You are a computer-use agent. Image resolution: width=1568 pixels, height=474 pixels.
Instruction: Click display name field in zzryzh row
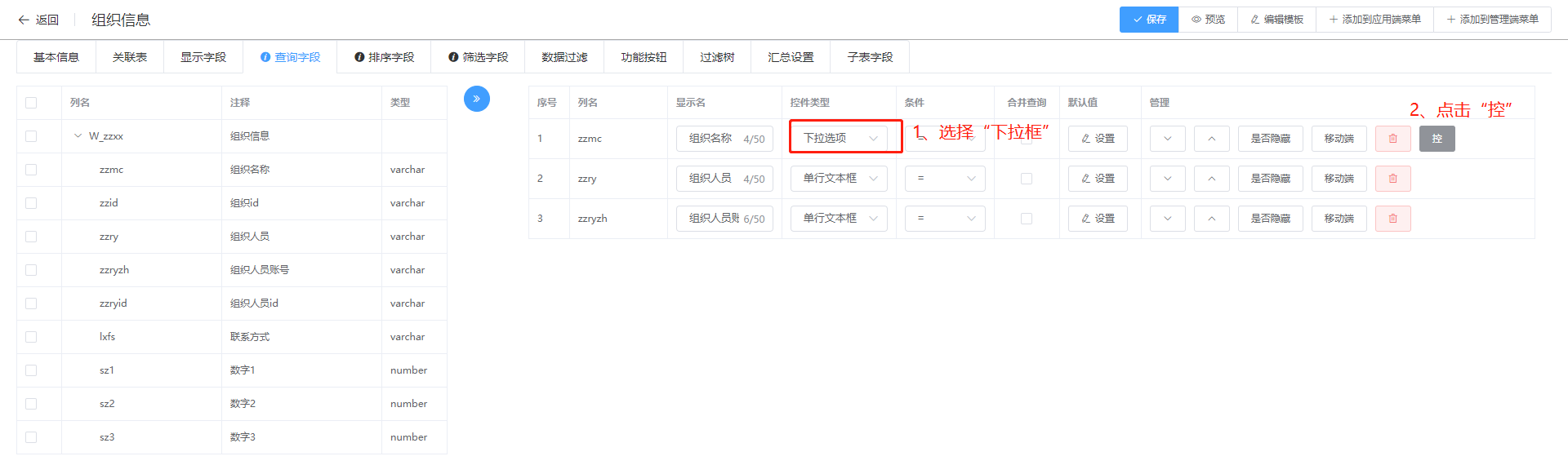[x=724, y=219]
